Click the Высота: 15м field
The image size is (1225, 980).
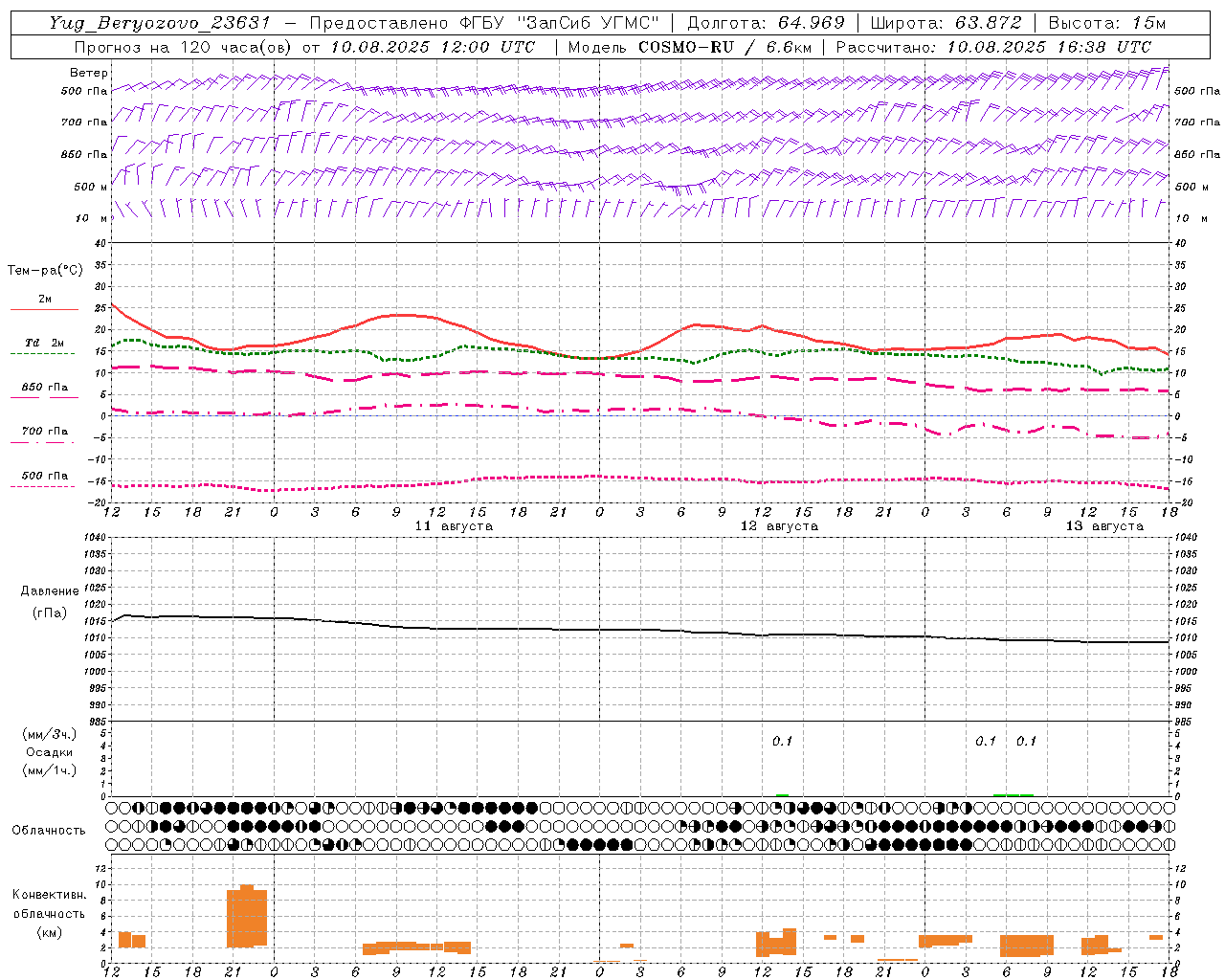click(1107, 23)
